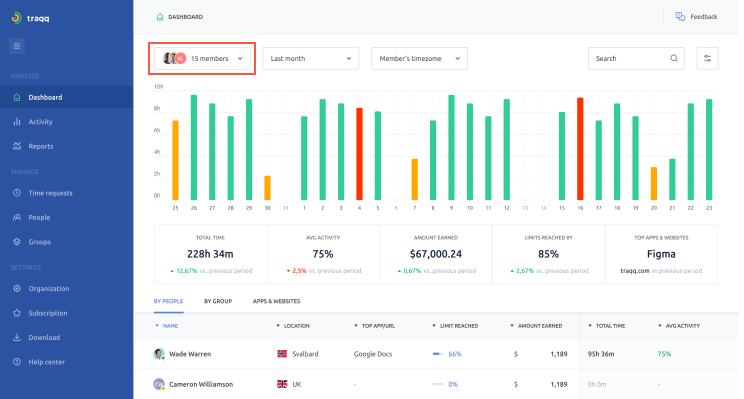Click Reports chart icon in sidebar
The width and height of the screenshot is (744, 399).
click(17, 146)
